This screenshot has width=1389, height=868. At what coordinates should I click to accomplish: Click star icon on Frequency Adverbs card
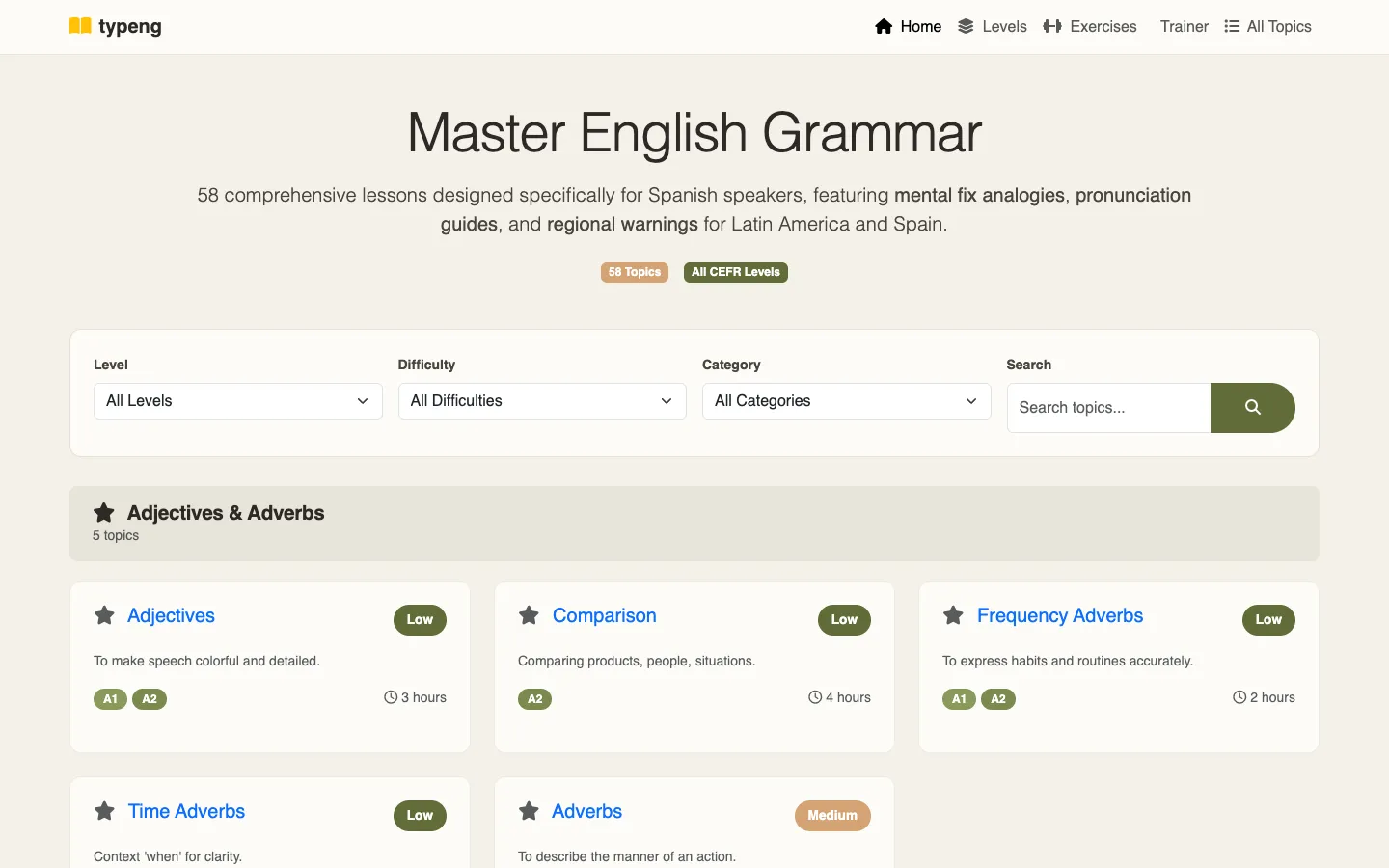[x=953, y=615]
